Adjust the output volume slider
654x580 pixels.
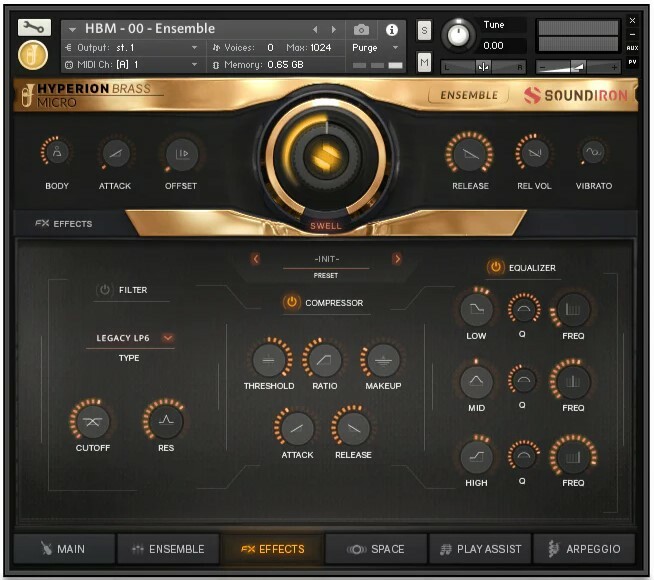pyautogui.click(x=578, y=67)
